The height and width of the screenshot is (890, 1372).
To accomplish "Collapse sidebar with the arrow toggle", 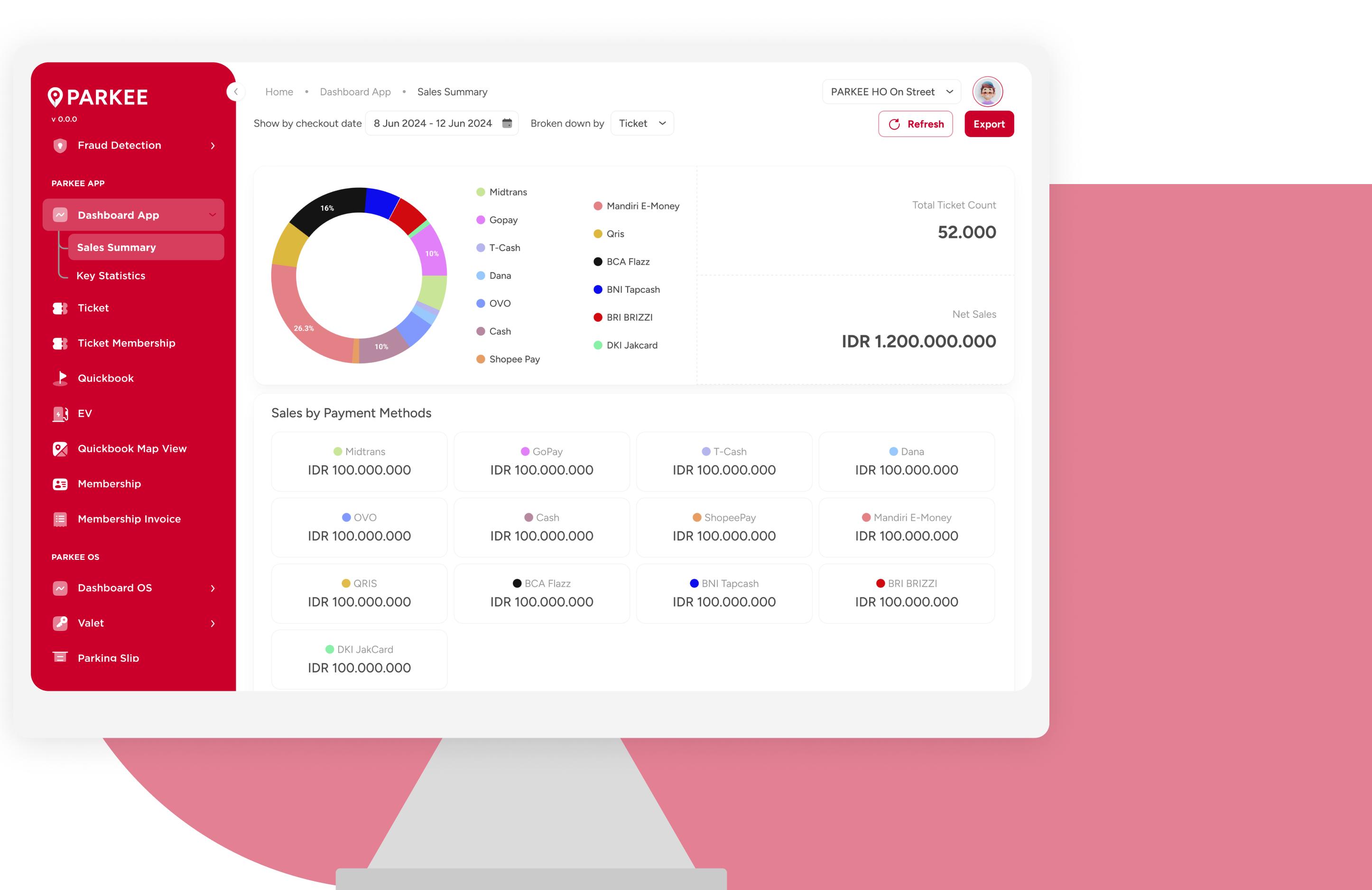I will (235, 92).
